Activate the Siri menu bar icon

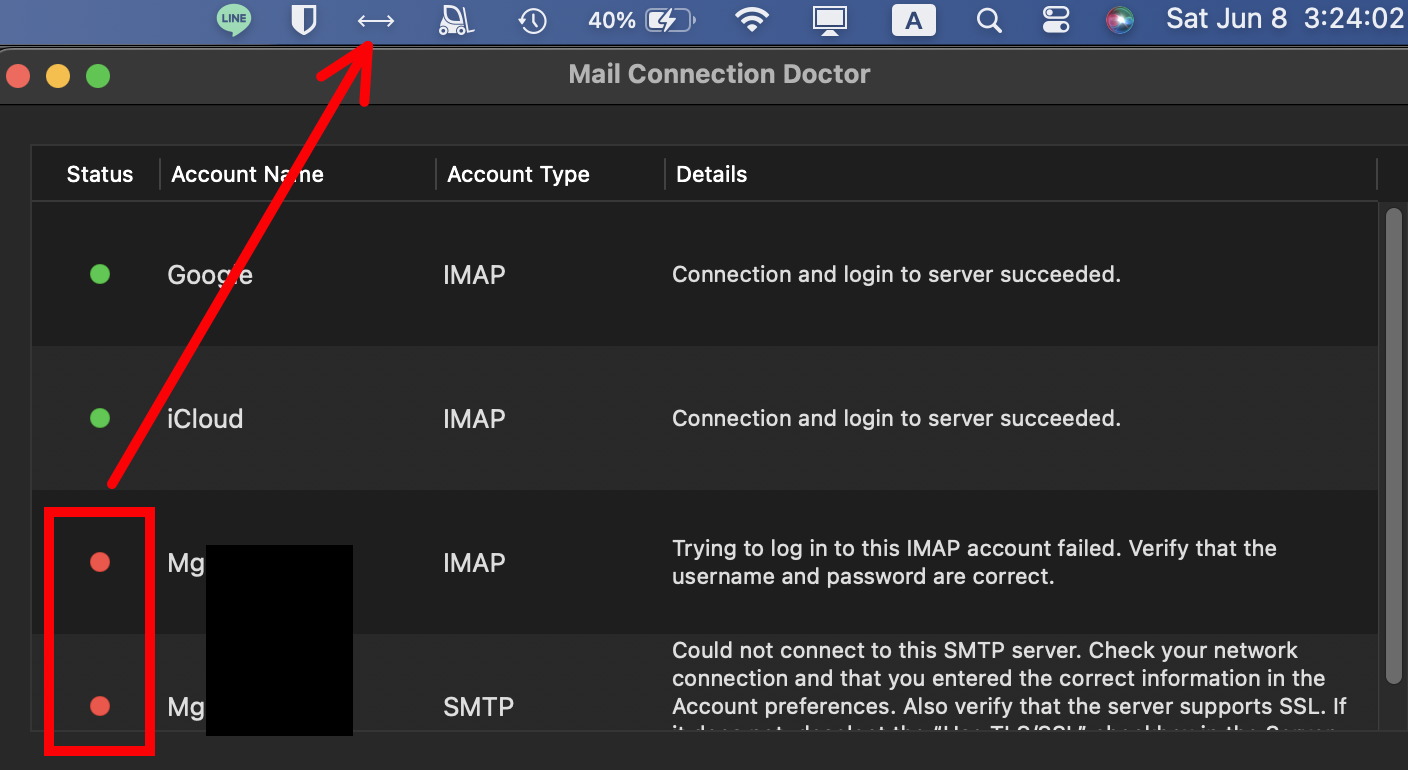click(x=1120, y=20)
